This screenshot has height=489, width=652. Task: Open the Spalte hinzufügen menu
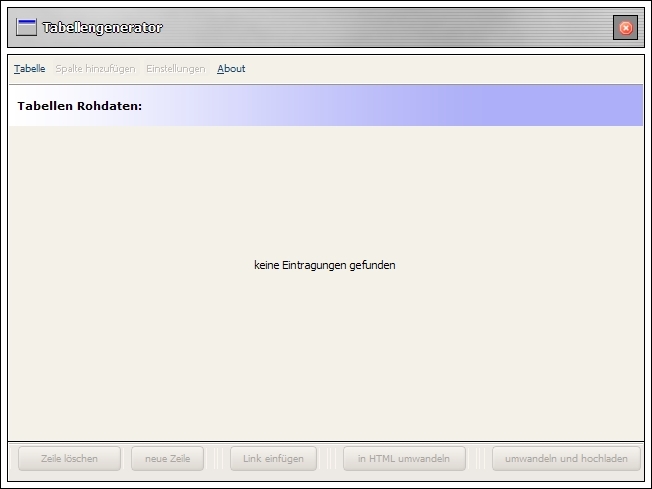coord(95,69)
